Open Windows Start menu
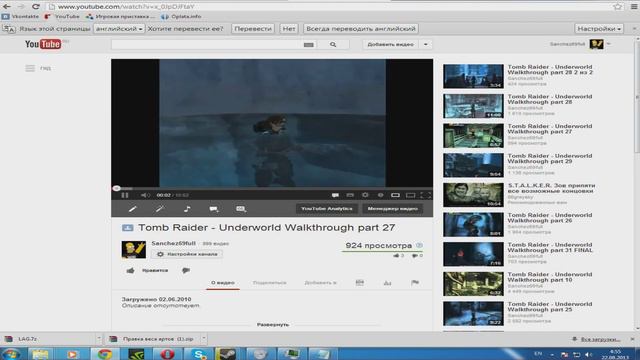Image resolution: width=640 pixels, height=360 pixels. click(11, 354)
